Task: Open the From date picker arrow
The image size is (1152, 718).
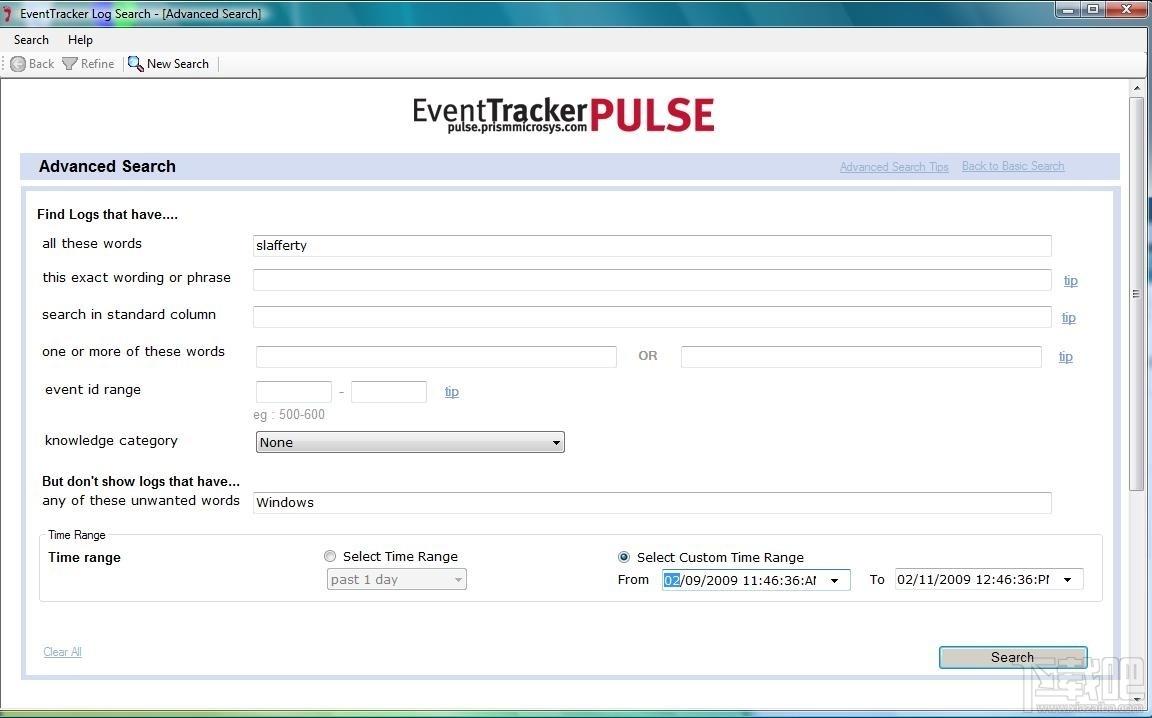Action: coord(835,581)
